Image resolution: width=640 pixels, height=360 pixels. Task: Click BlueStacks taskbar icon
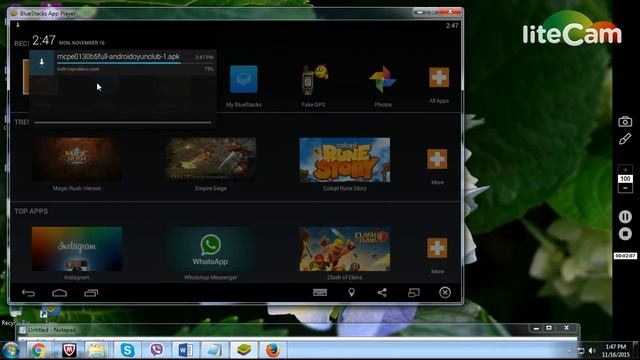click(x=244, y=350)
